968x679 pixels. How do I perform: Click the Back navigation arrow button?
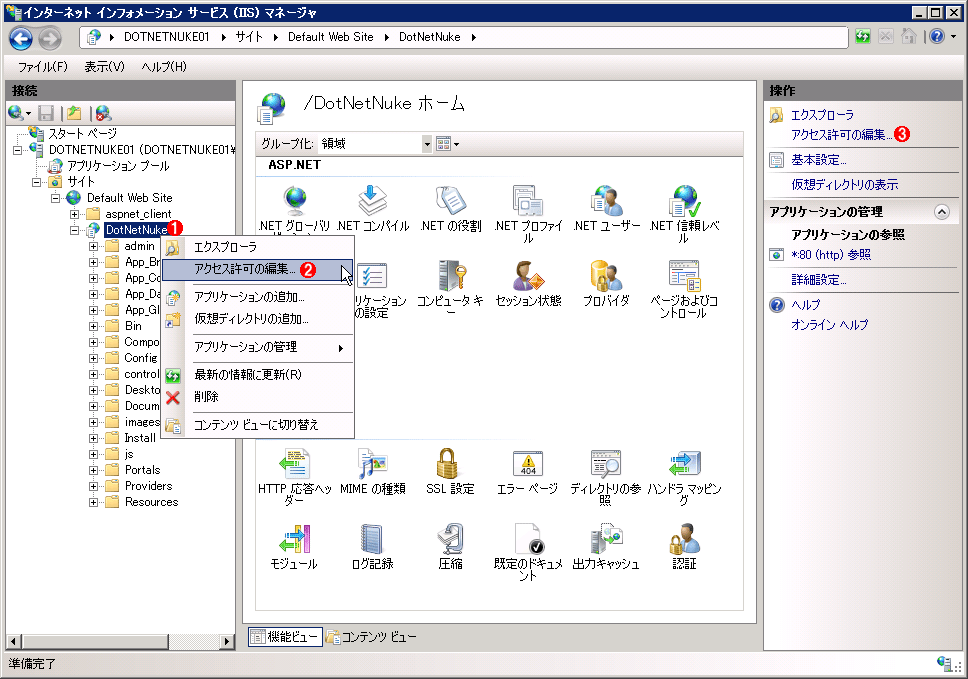tap(21, 39)
